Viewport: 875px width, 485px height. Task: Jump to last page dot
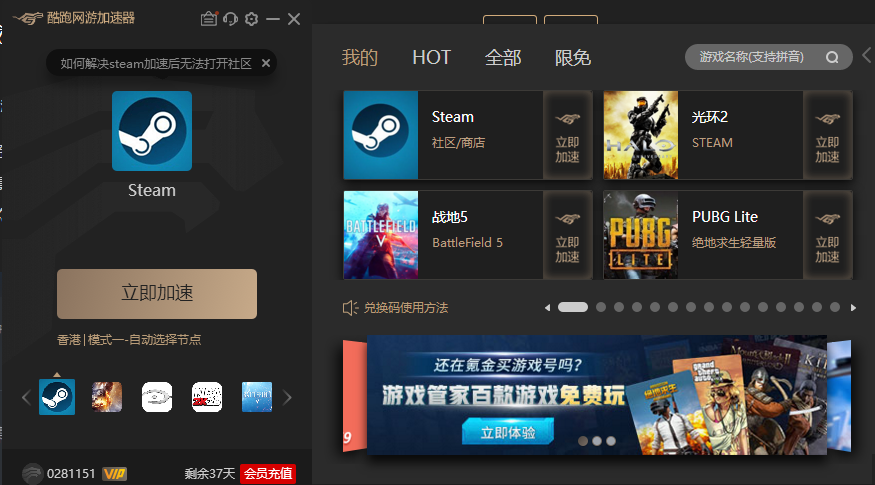coord(835,307)
